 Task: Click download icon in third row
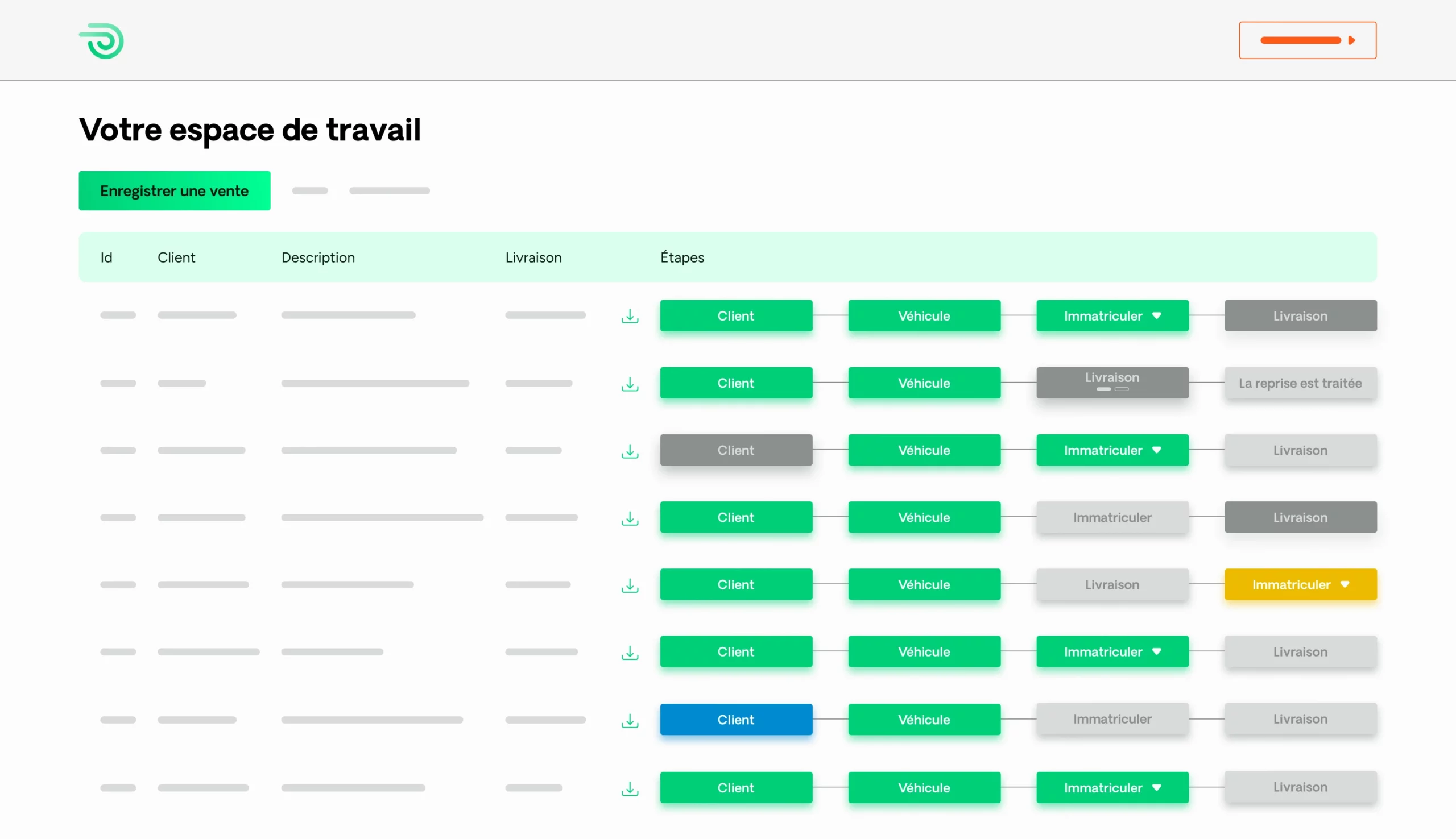(630, 451)
